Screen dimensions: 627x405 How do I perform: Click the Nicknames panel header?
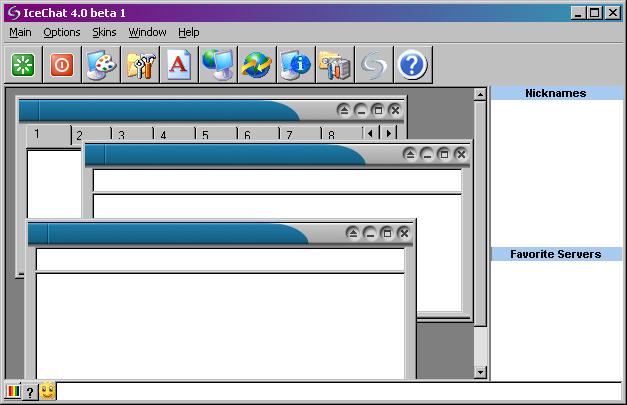click(x=556, y=93)
